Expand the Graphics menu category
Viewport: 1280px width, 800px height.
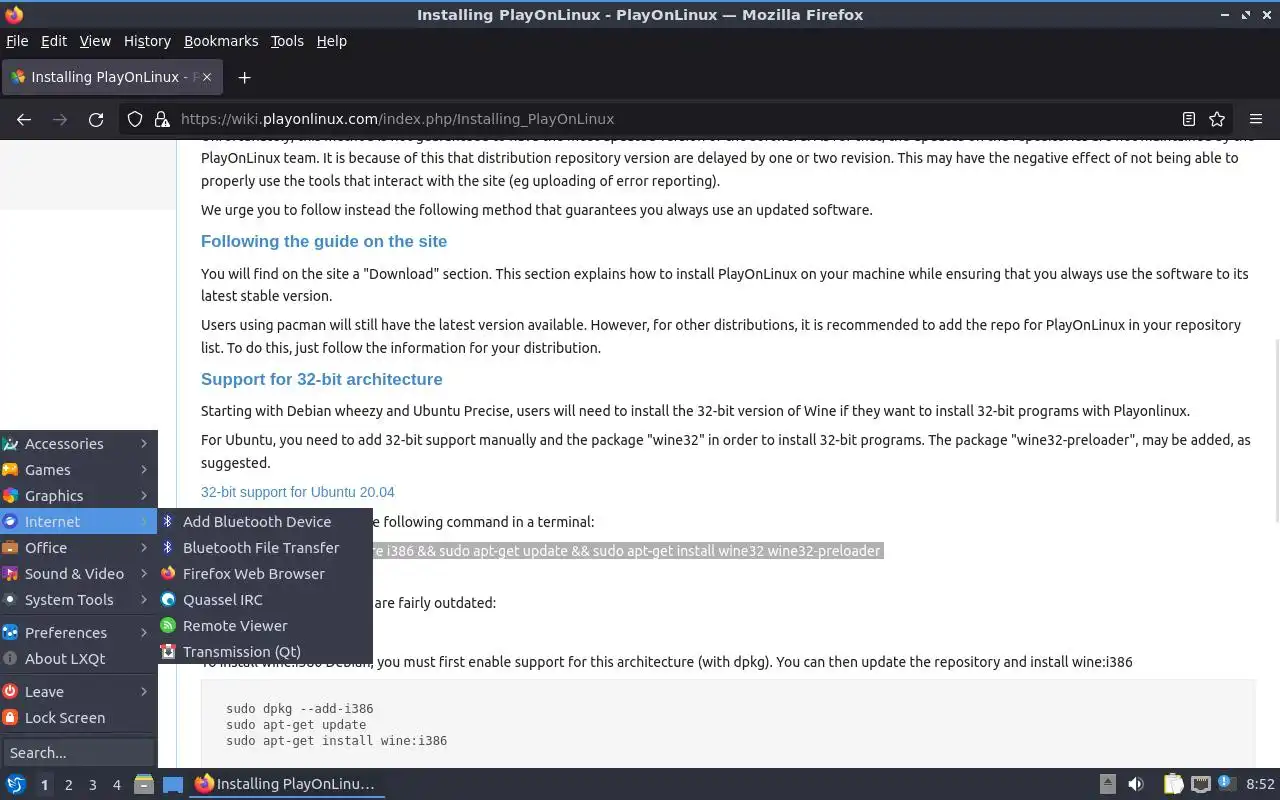pyautogui.click(x=78, y=495)
